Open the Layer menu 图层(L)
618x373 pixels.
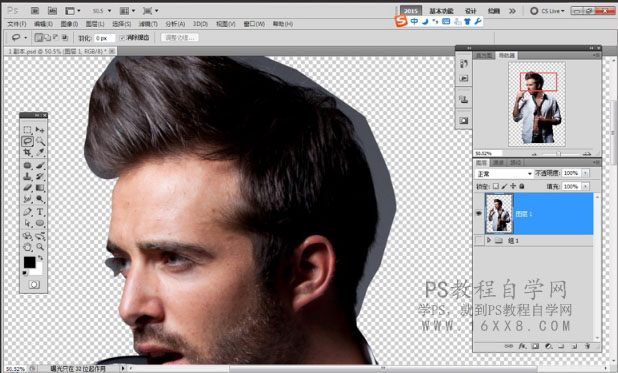[x=95, y=24]
